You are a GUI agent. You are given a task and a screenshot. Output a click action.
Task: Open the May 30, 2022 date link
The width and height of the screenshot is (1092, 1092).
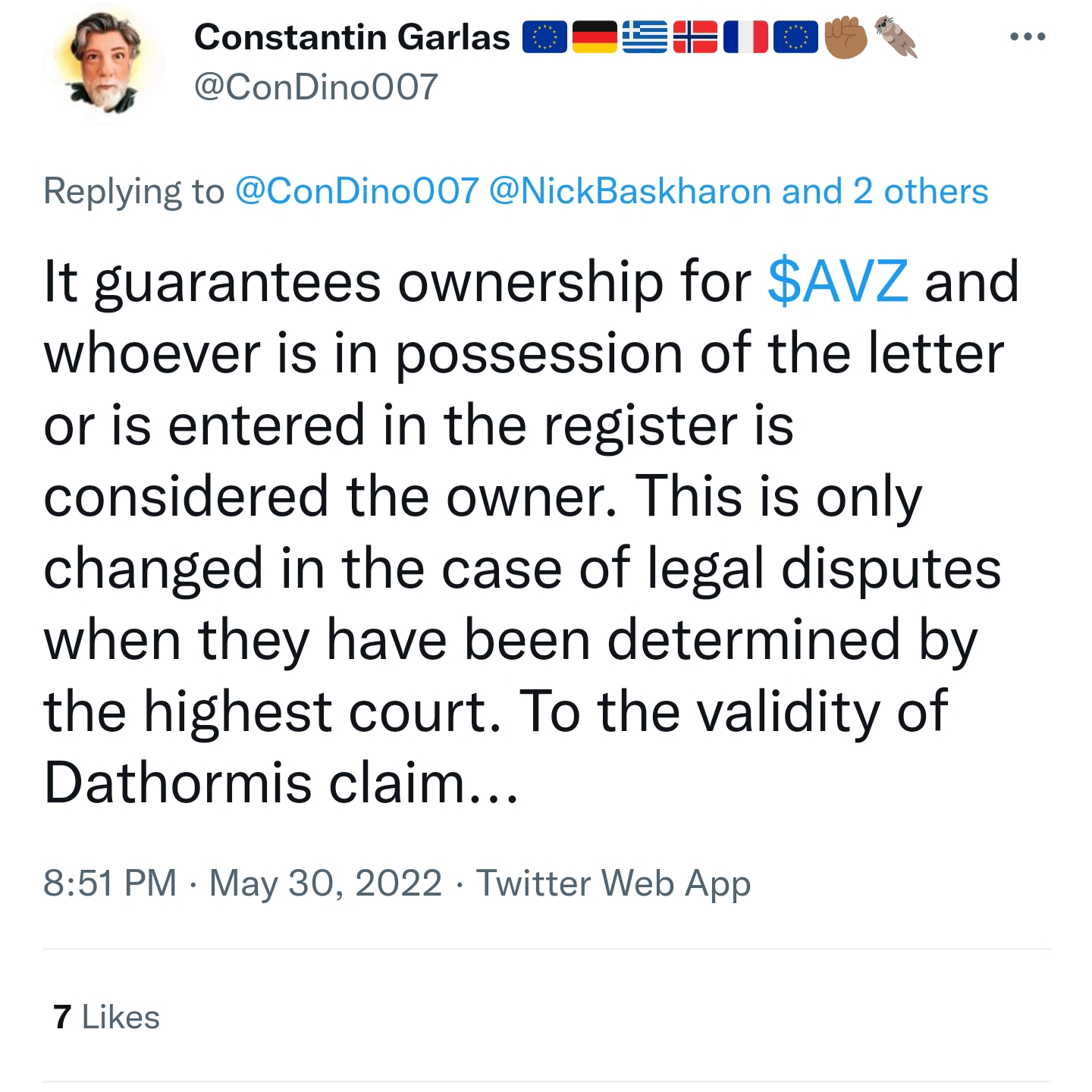click(x=325, y=883)
